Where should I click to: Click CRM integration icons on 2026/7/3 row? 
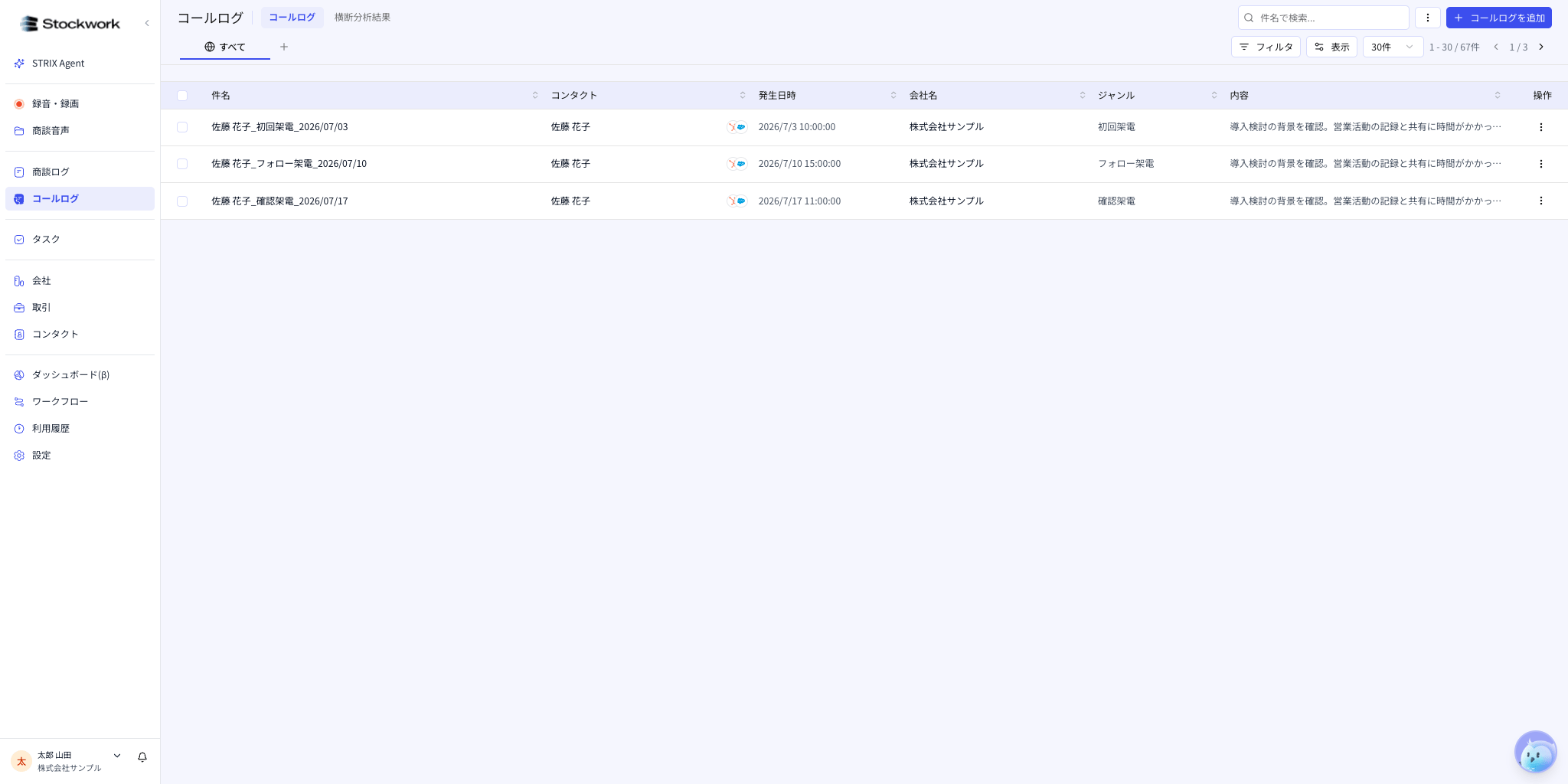[x=737, y=127]
